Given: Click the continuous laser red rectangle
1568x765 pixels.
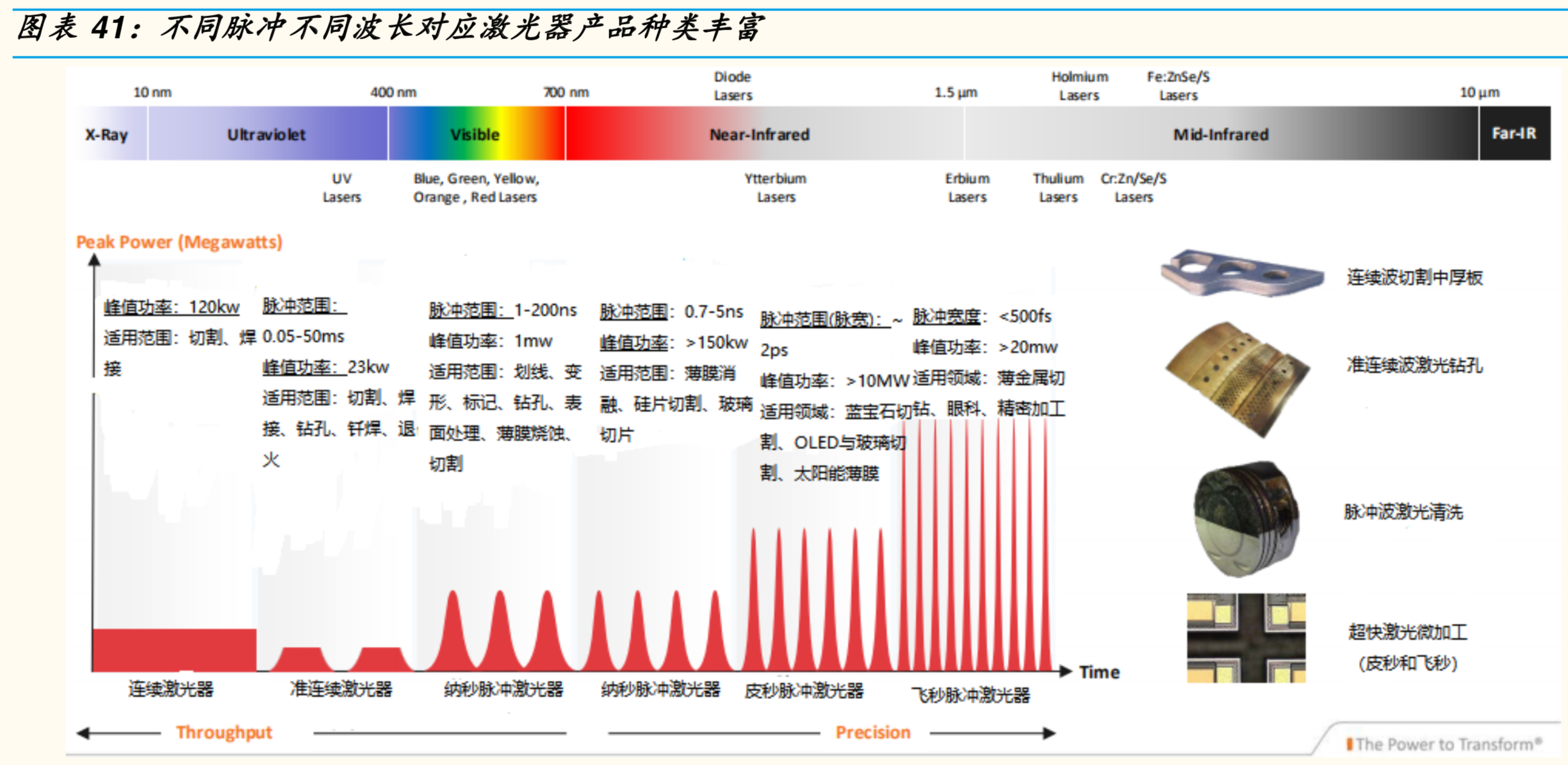Looking at the screenshot, I should pos(175,650).
